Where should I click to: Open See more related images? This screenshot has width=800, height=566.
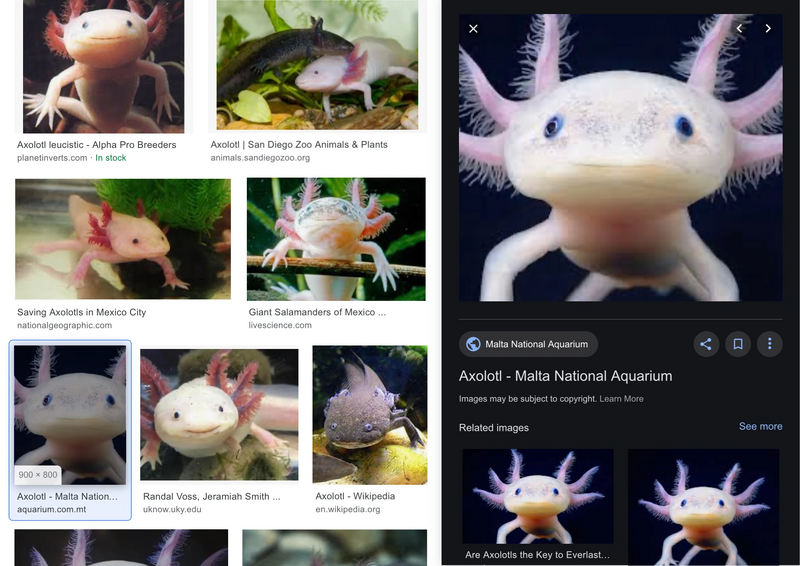click(760, 426)
